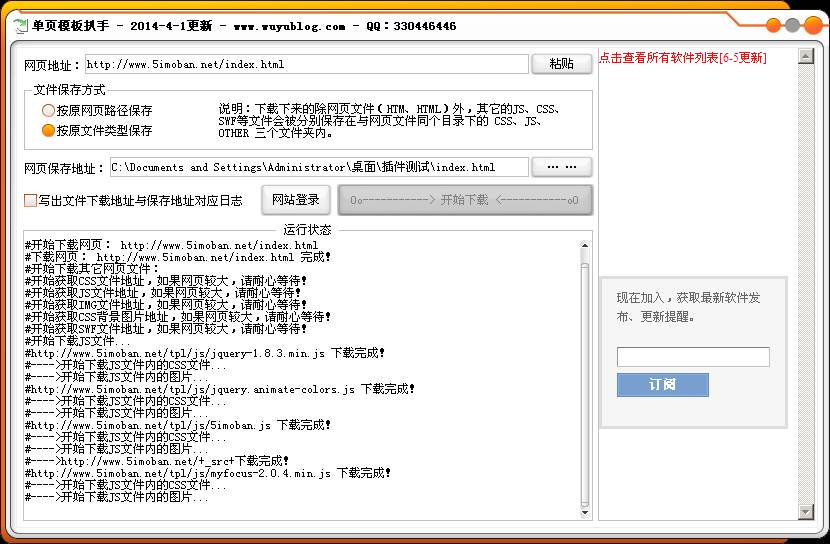
Task: Click the 网页保存地址 path field
Action: 317,167
